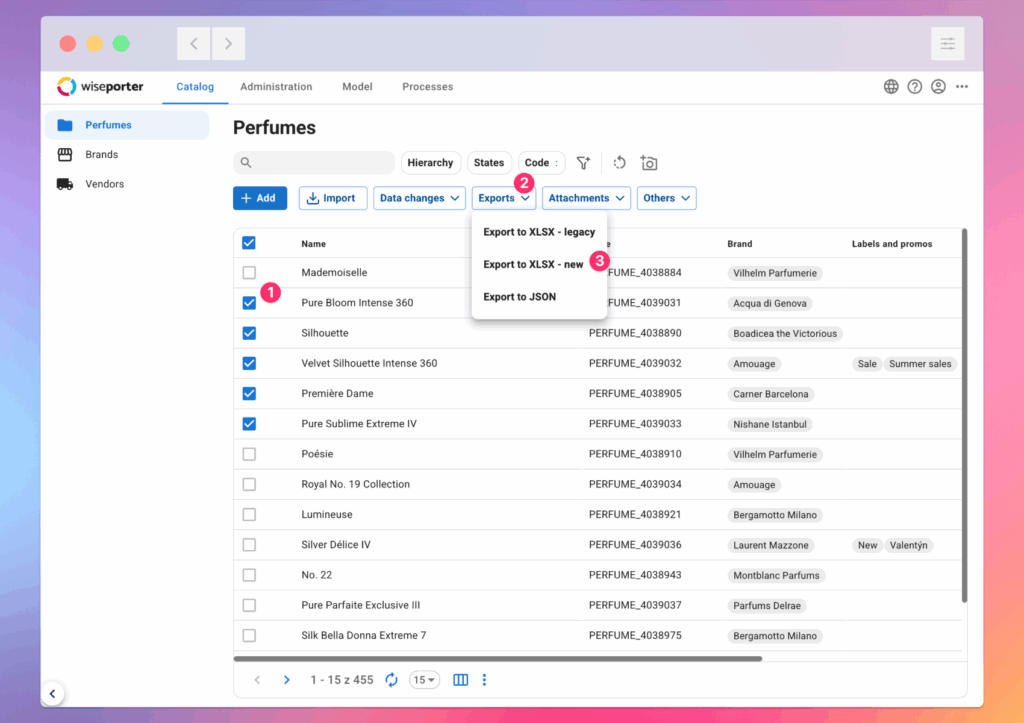The width and height of the screenshot is (1024, 723).
Task: Open the Code filter
Action: 541,163
